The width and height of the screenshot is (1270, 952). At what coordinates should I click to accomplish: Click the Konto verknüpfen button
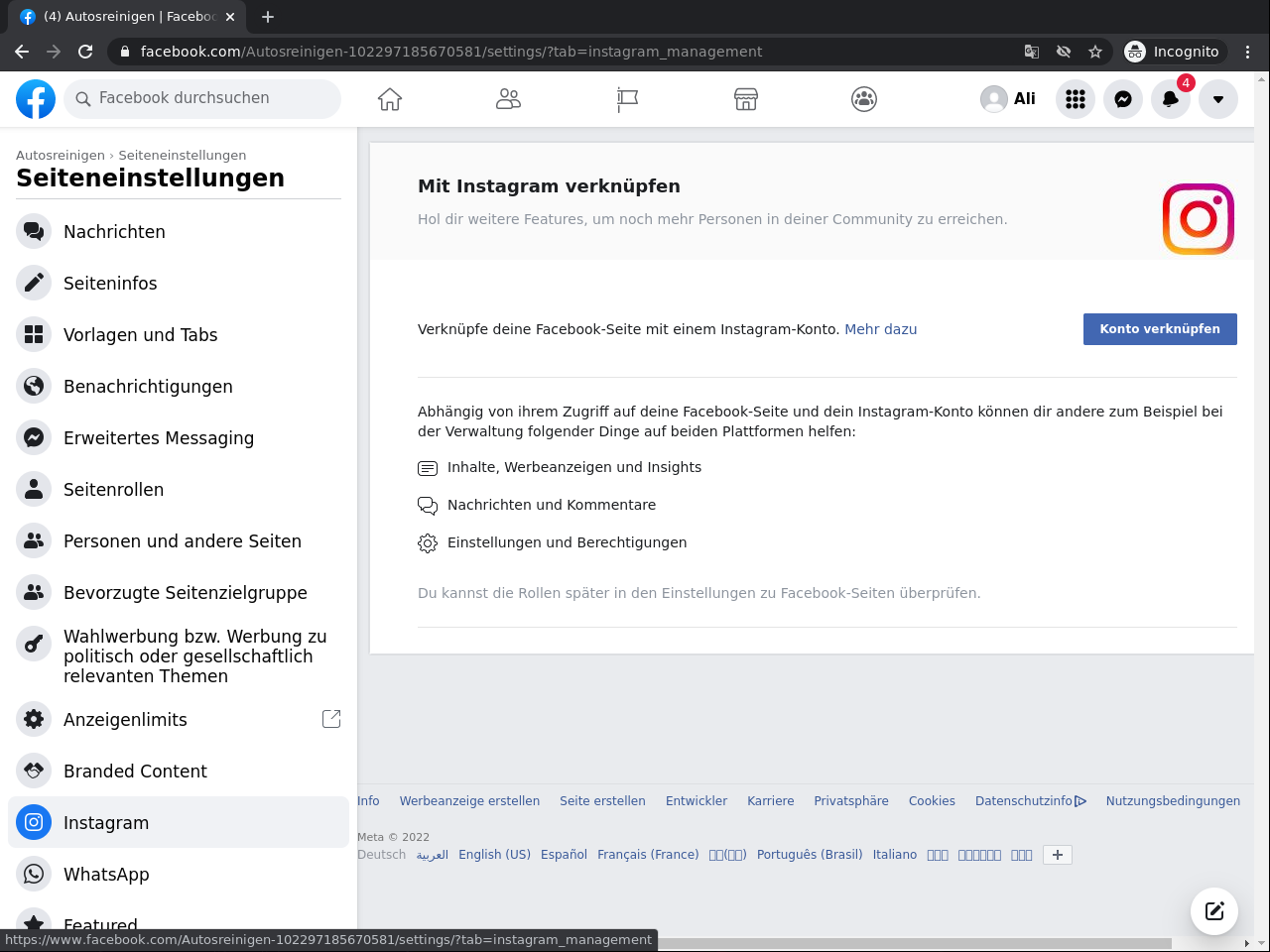point(1160,329)
